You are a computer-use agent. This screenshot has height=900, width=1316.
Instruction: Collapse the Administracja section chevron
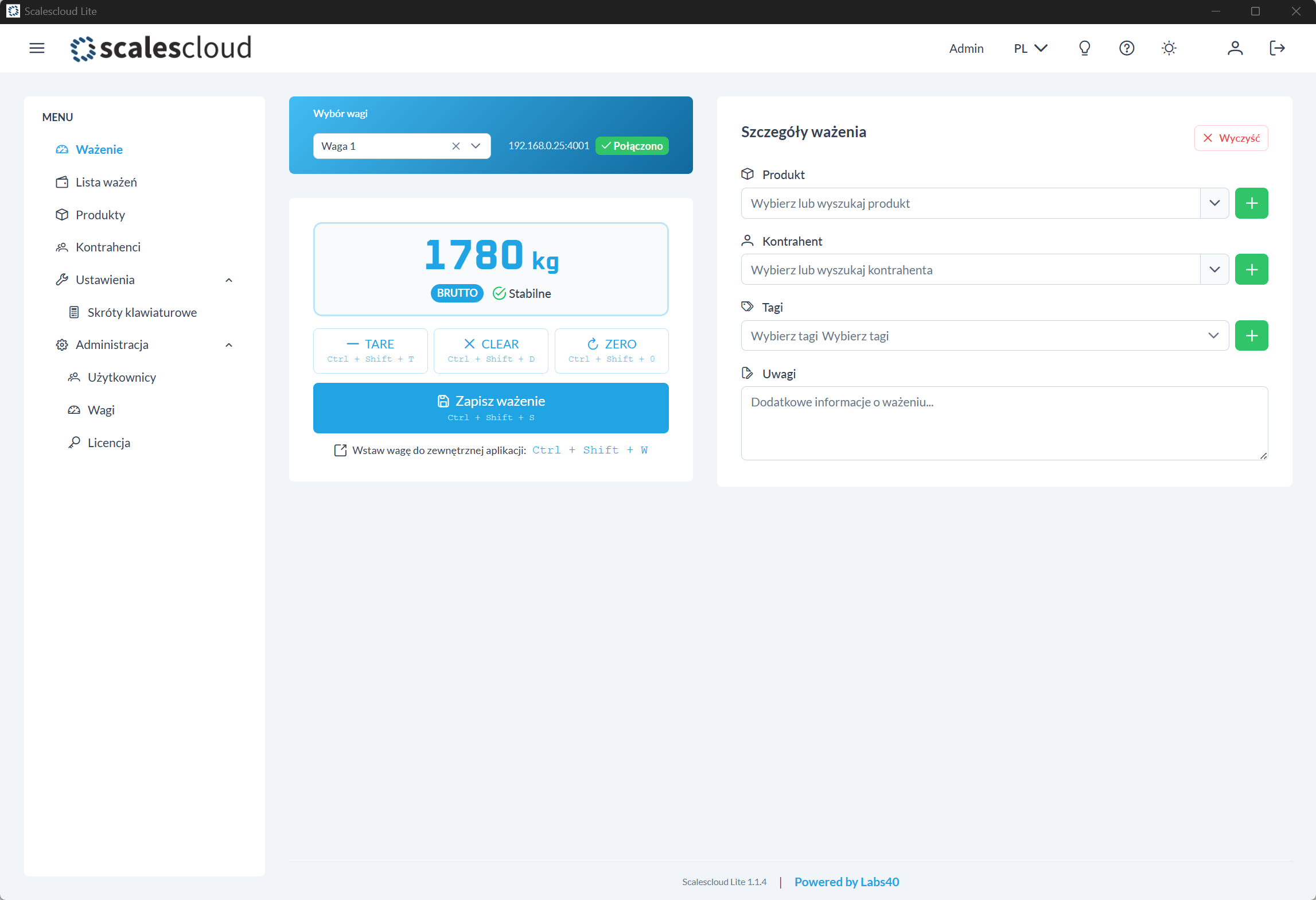tap(228, 344)
